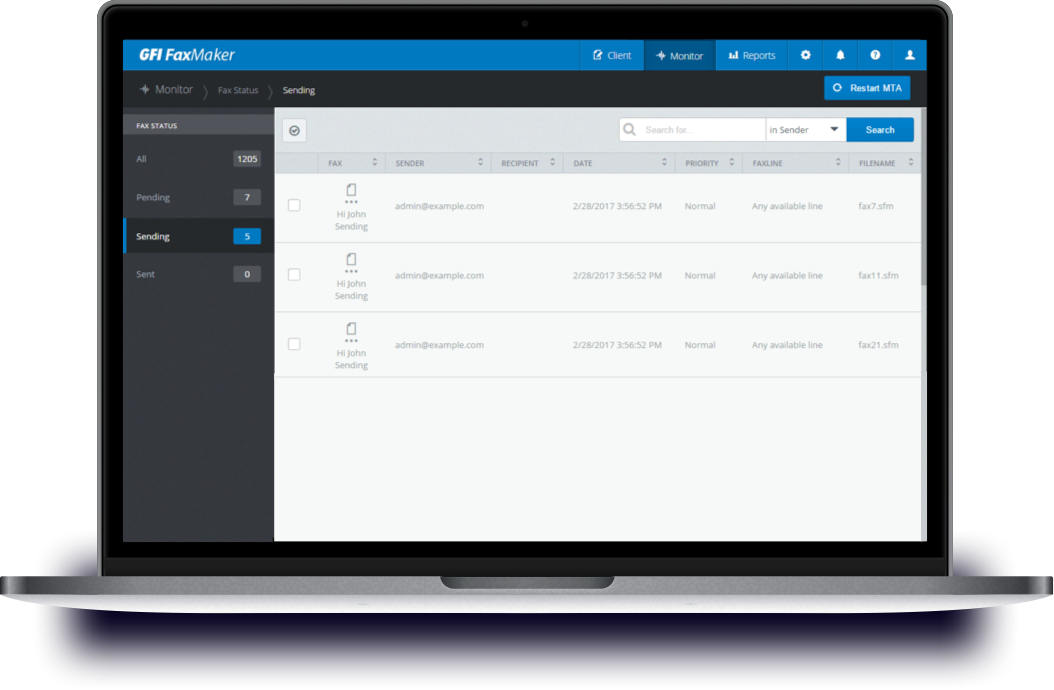Open the 'in Sender' search filter dropdown

[x=805, y=130]
